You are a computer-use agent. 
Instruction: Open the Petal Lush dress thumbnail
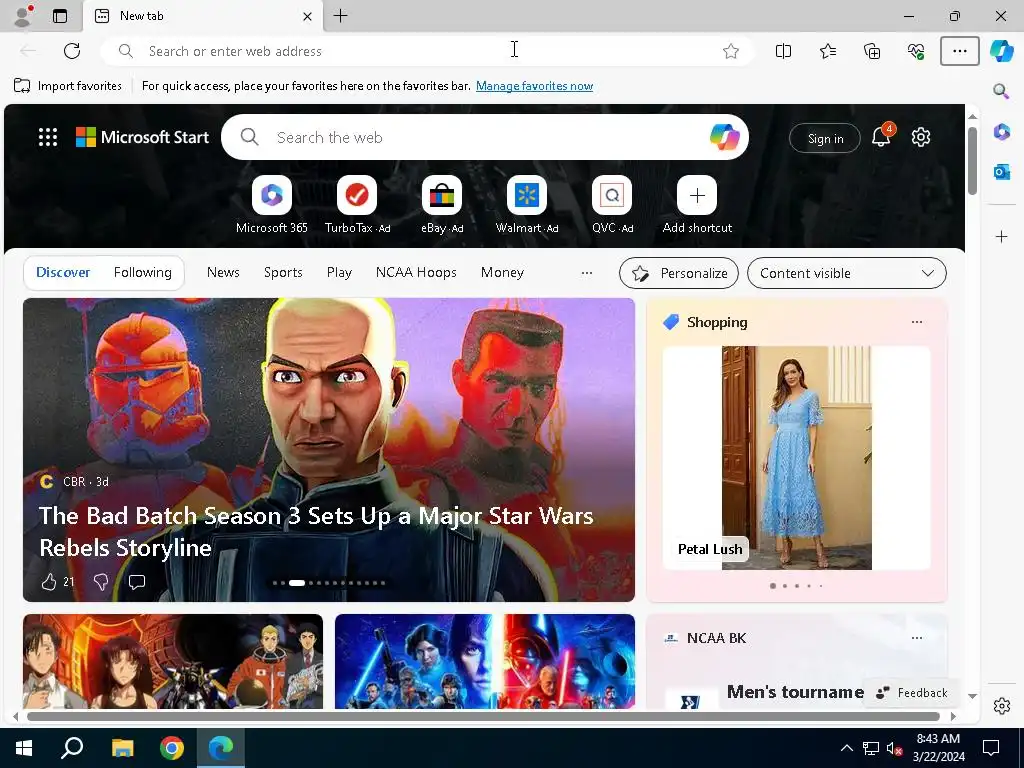coord(796,458)
